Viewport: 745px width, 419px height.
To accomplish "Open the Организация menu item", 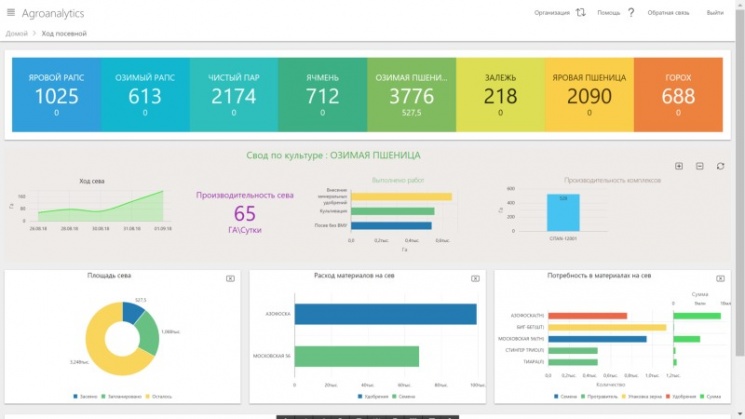I will (552, 13).
